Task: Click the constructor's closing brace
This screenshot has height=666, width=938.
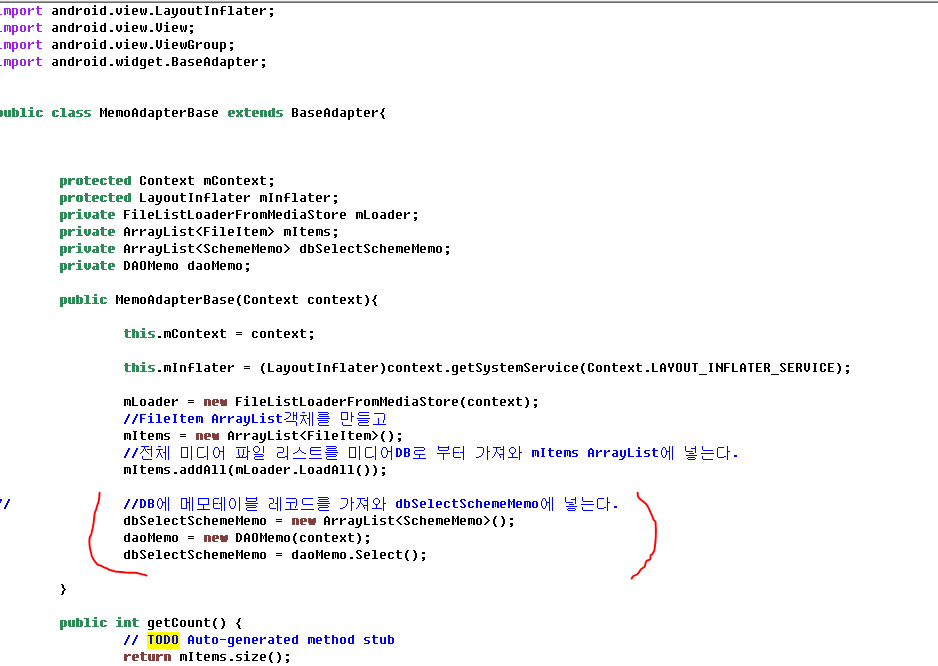Action: (x=63, y=589)
